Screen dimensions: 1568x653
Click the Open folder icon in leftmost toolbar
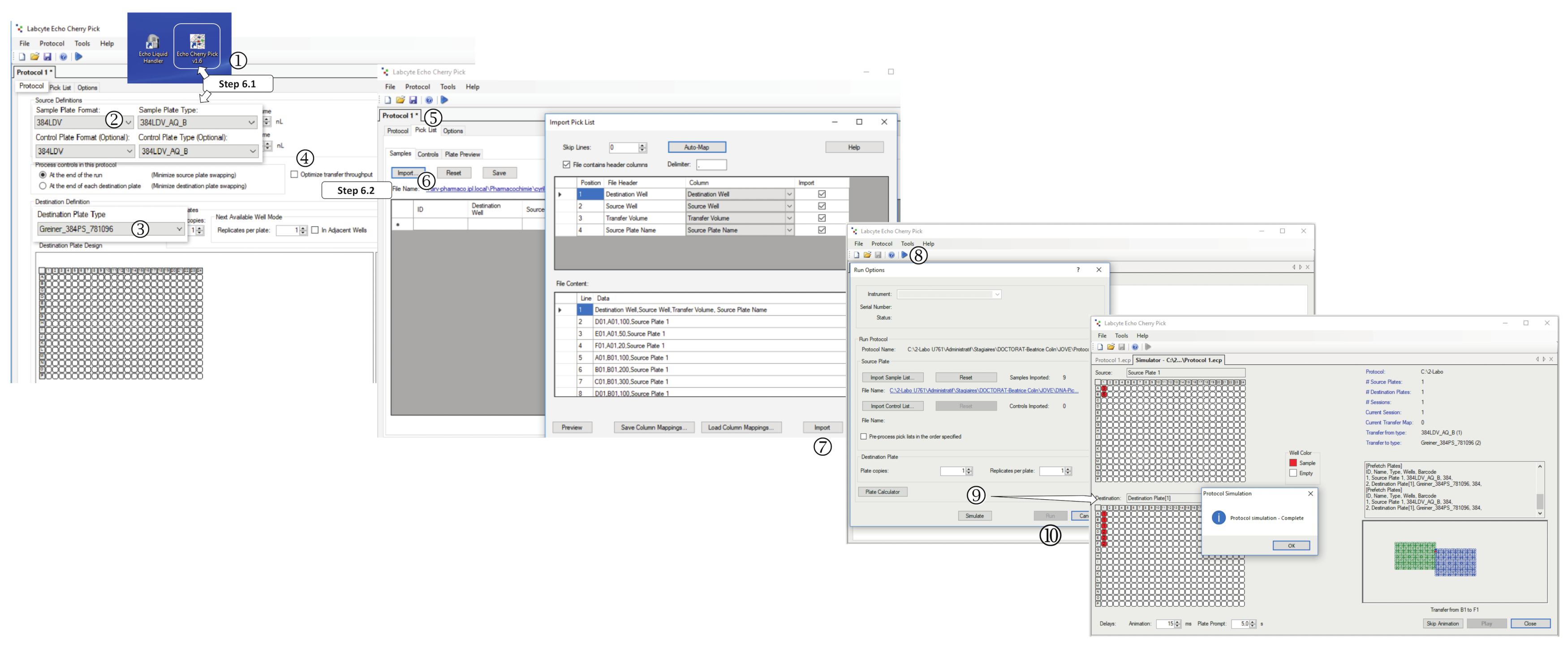tap(34, 56)
